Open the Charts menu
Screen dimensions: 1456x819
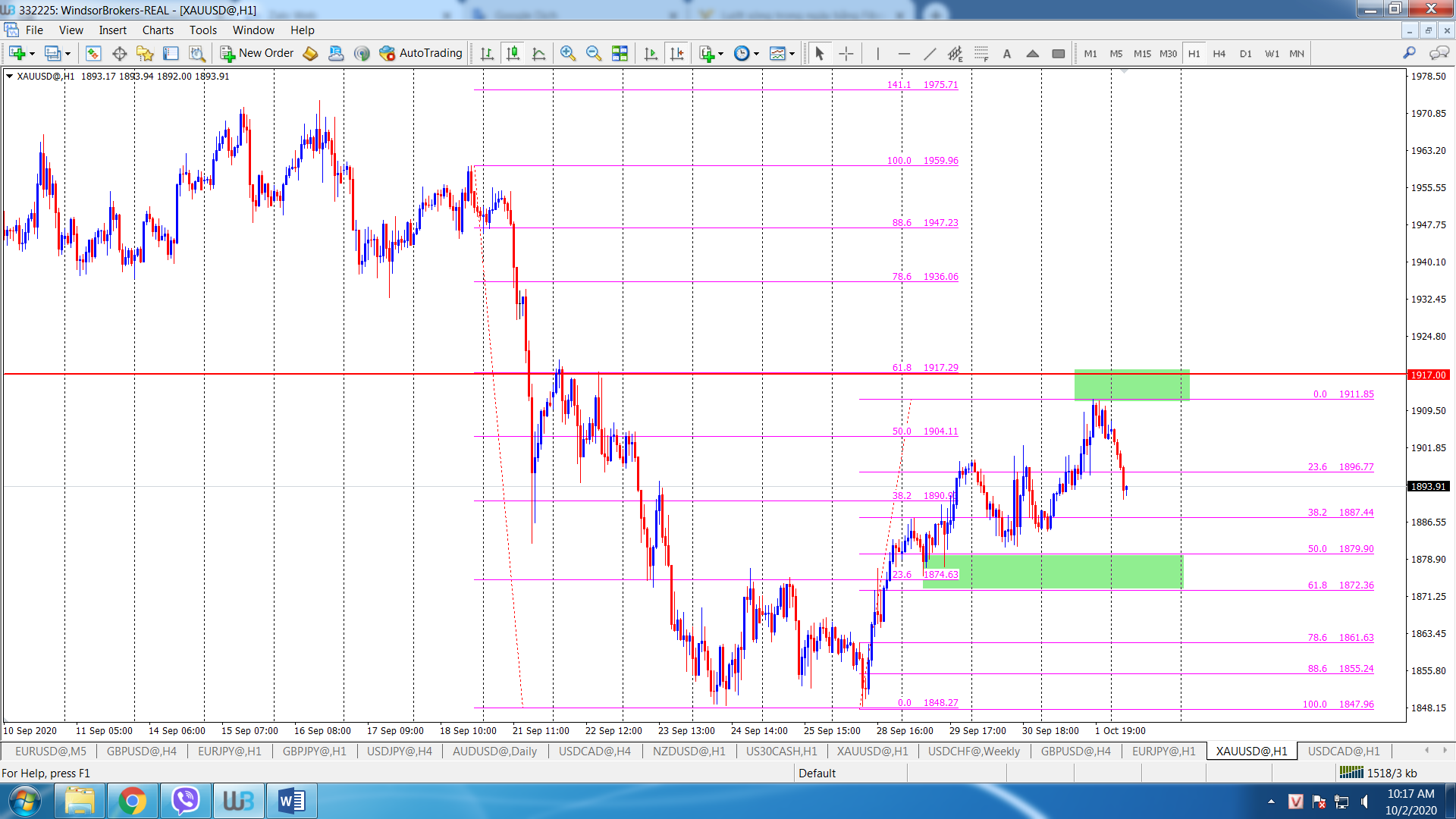point(158,30)
